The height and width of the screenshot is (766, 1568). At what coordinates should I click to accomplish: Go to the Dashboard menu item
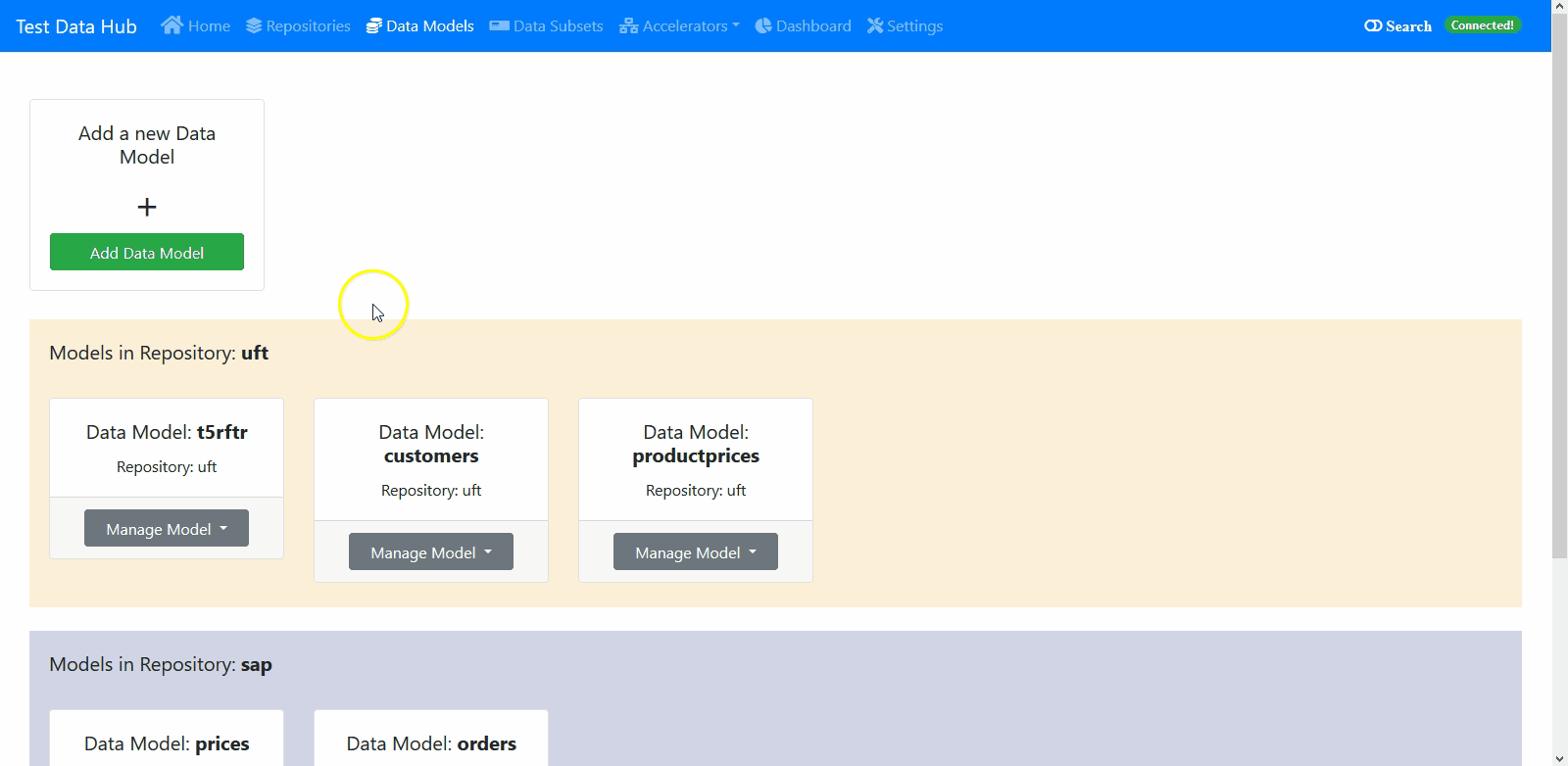[812, 26]
